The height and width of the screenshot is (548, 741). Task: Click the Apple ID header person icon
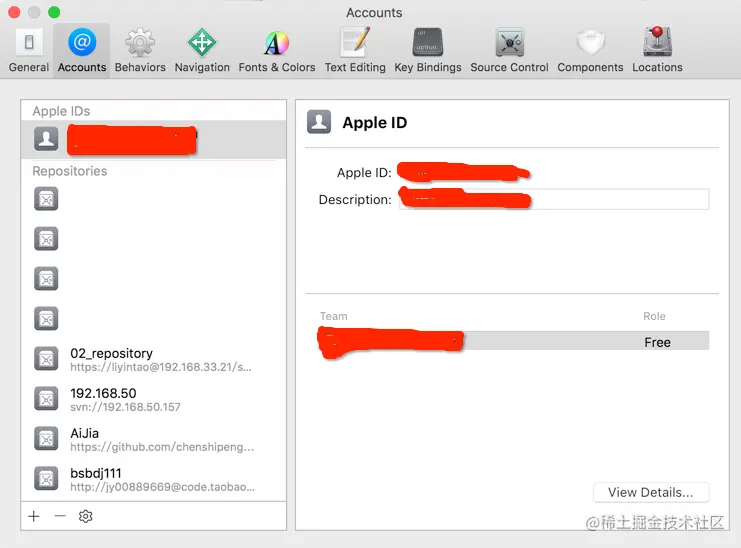(319, 122)
